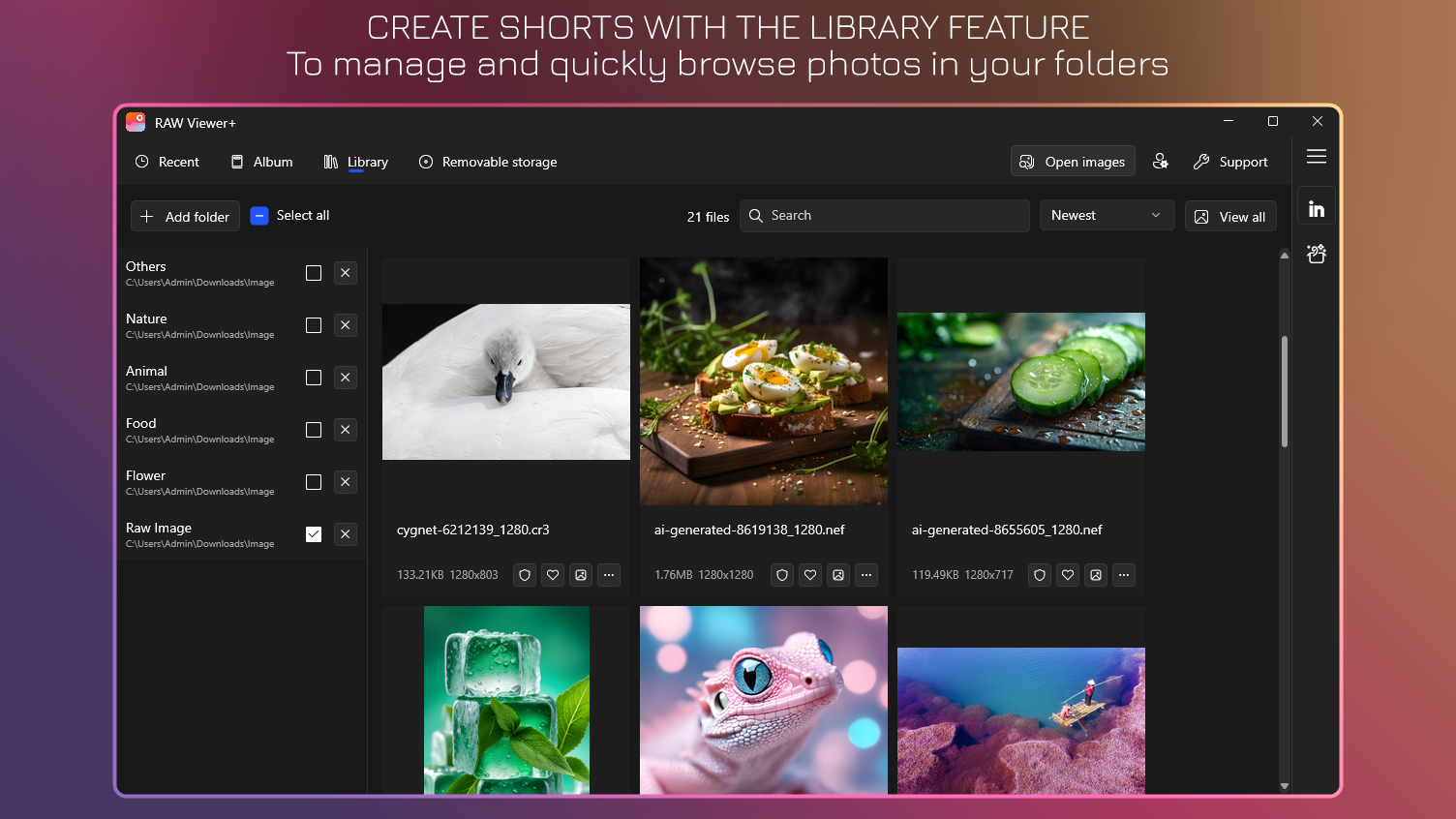Screen dimensions: 1456x819
Task: Check the Nature folder checkbox
Action: click(314, 325)
